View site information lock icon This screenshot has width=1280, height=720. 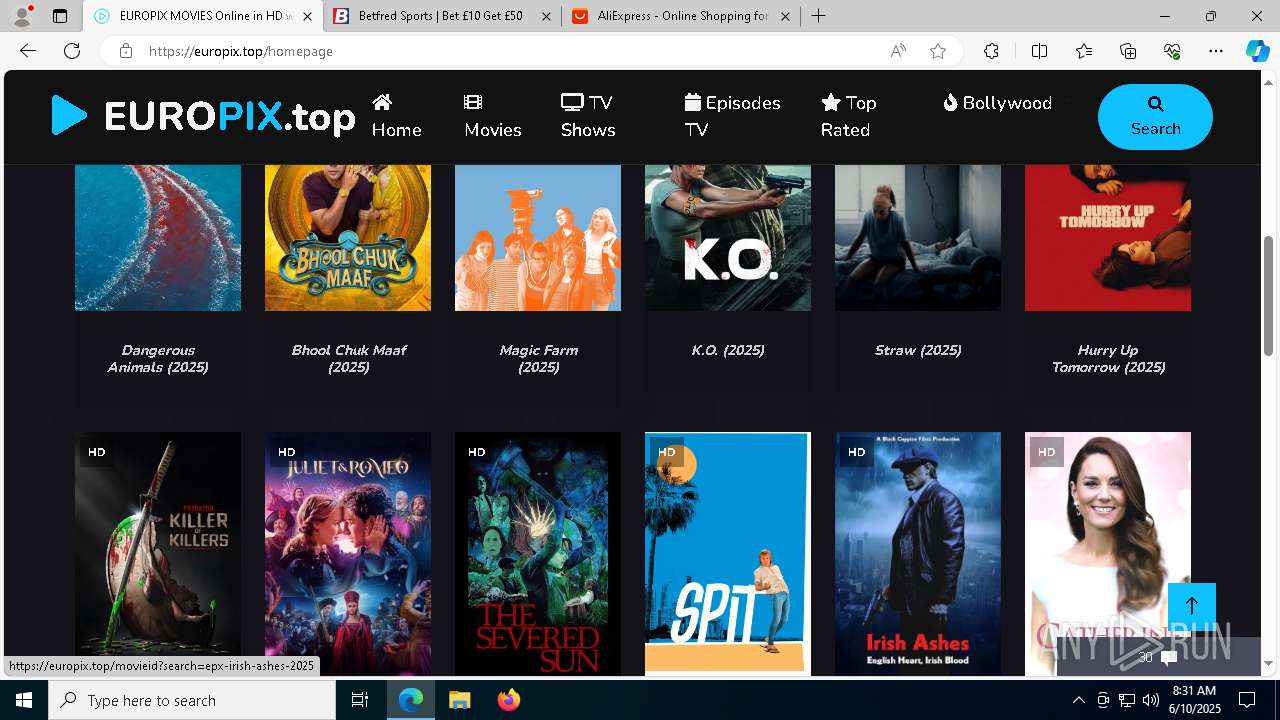[x=126, y=51]
